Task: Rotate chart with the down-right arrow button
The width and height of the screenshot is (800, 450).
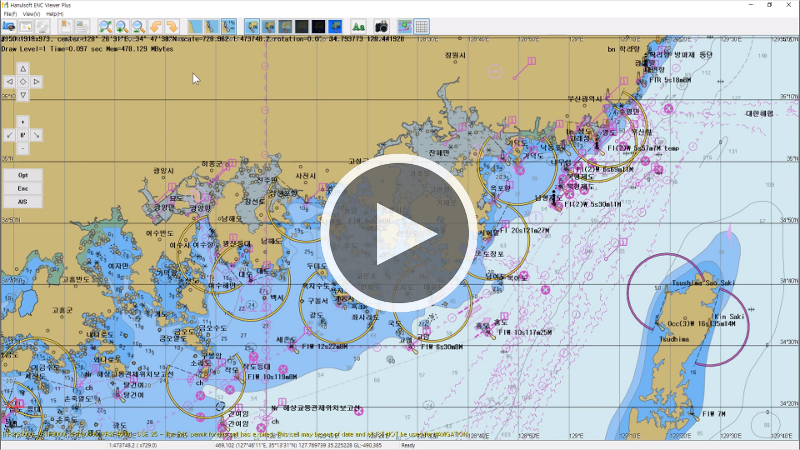Action: [x=36, y=133]
